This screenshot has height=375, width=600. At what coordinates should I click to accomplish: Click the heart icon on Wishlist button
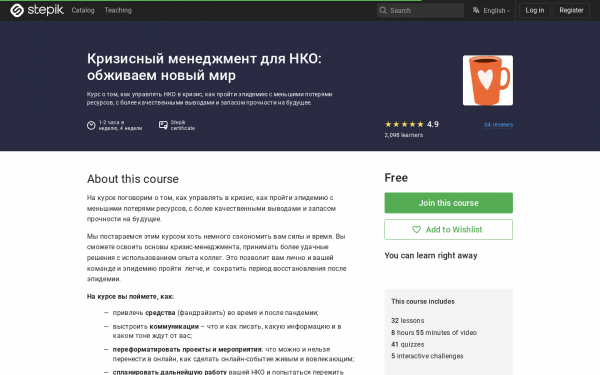pyautogui.click(x=416, y=230)
